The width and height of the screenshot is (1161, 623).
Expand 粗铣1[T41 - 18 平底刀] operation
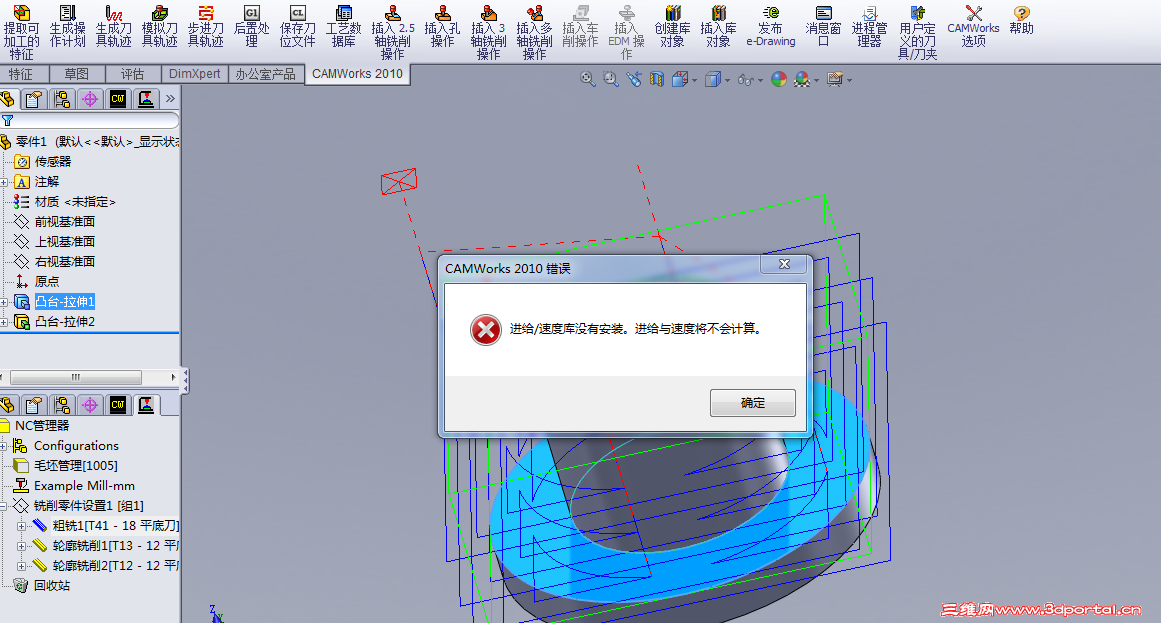pos(21,526)
